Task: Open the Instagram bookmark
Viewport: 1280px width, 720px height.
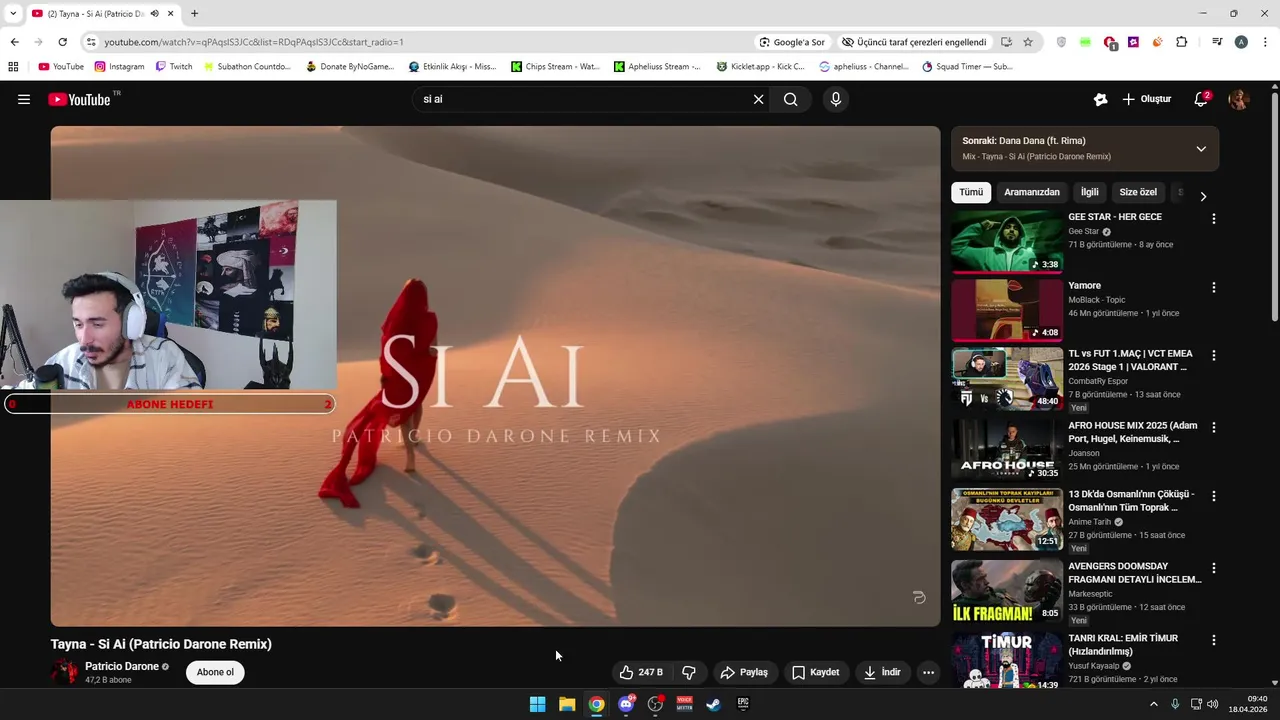Action: pyautogui.click(x=119, y=67)
